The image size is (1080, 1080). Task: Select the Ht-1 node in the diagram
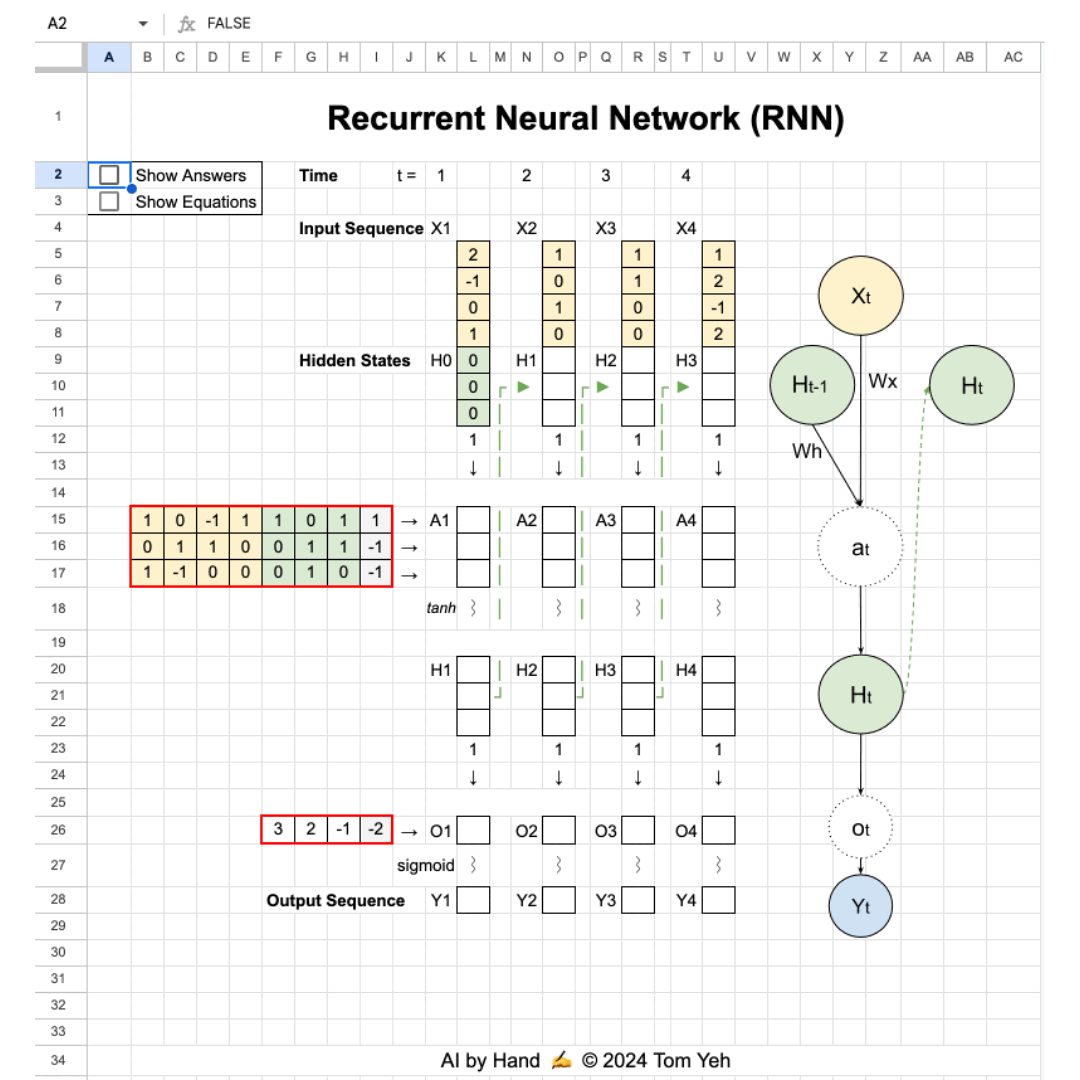[812, 385]
